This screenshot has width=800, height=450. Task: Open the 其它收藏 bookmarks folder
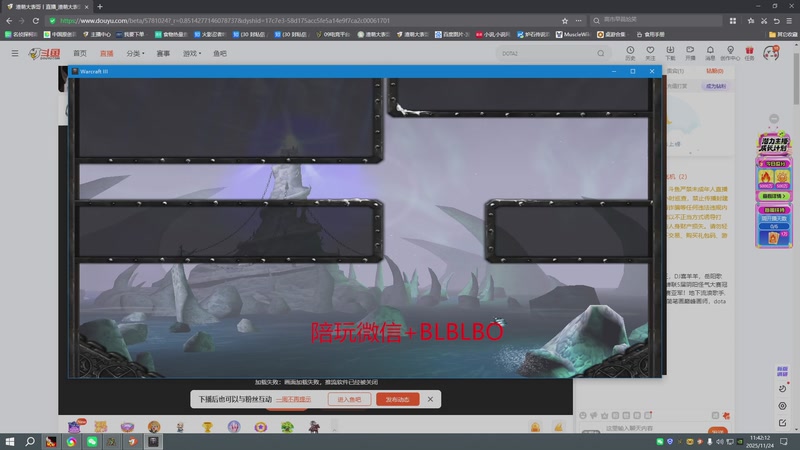tap(783, 34)
